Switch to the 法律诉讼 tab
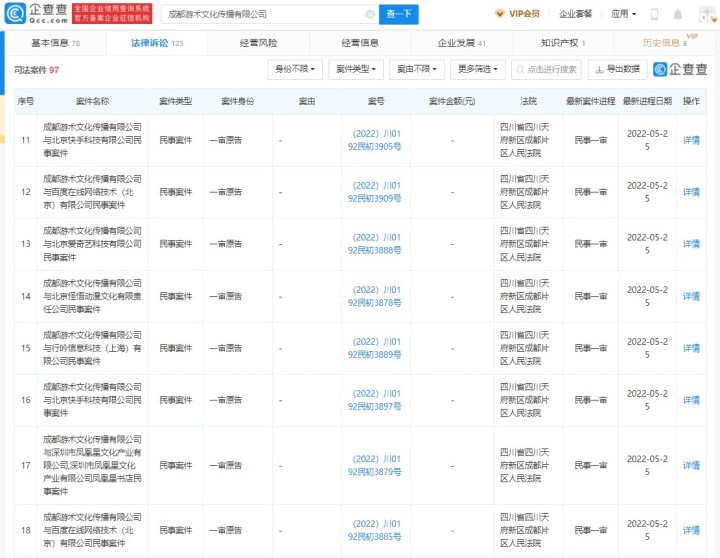The image size is (720, 558). pos(157,43)
